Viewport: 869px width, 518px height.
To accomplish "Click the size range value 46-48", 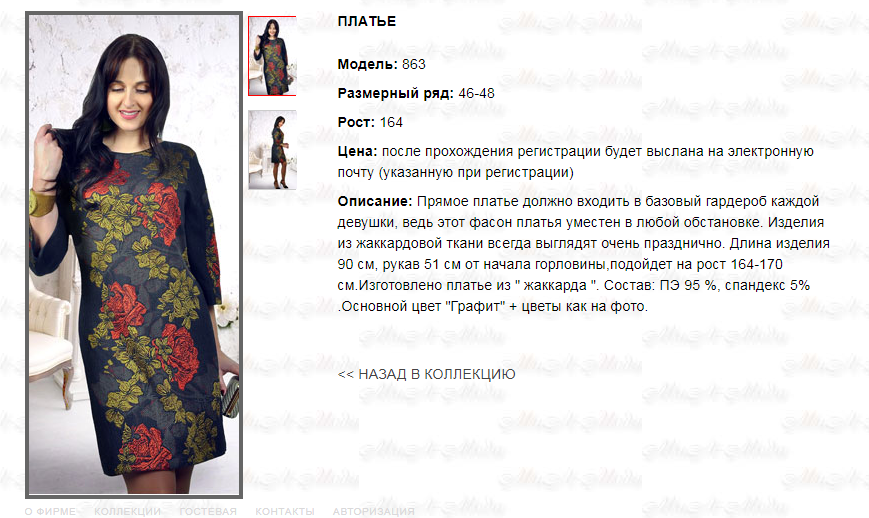I will point(477,93).
